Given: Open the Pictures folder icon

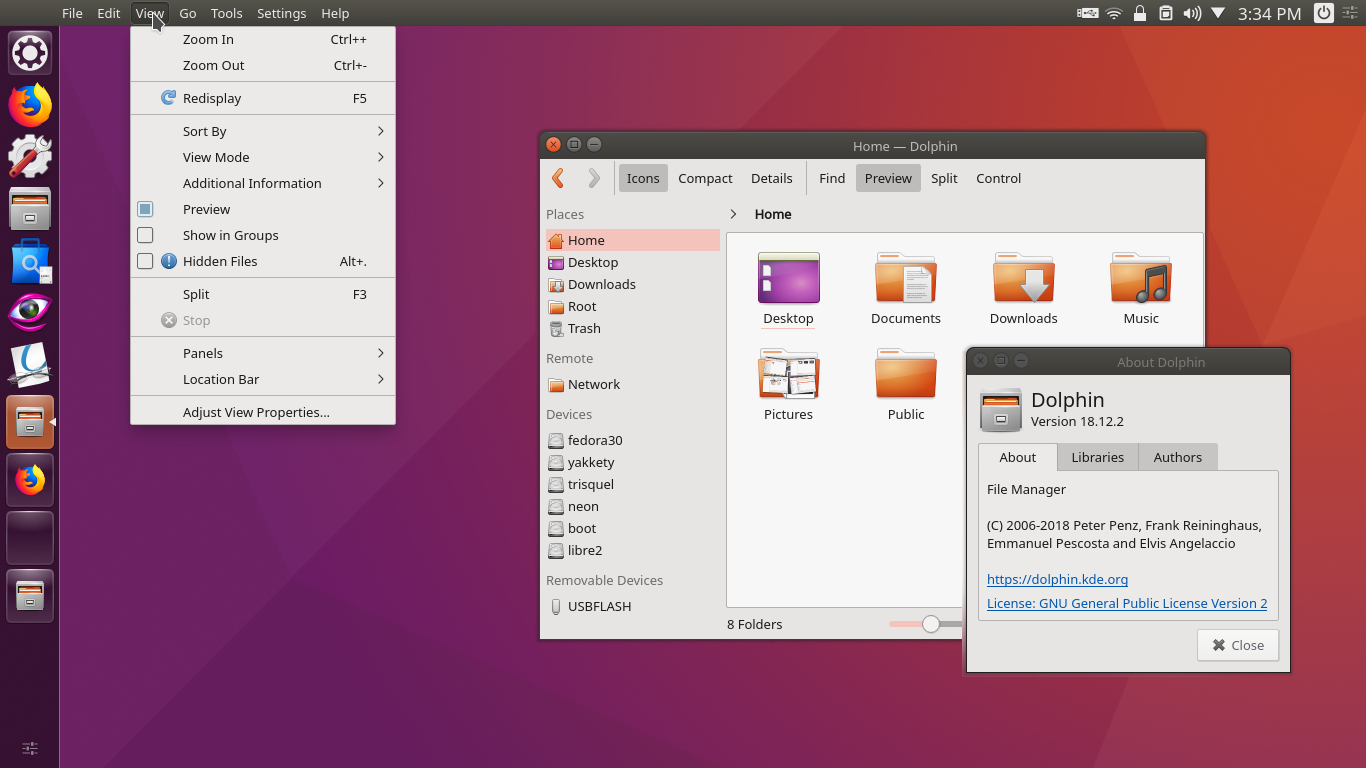Looking at the screenshot, I should [x=788, y=374].
